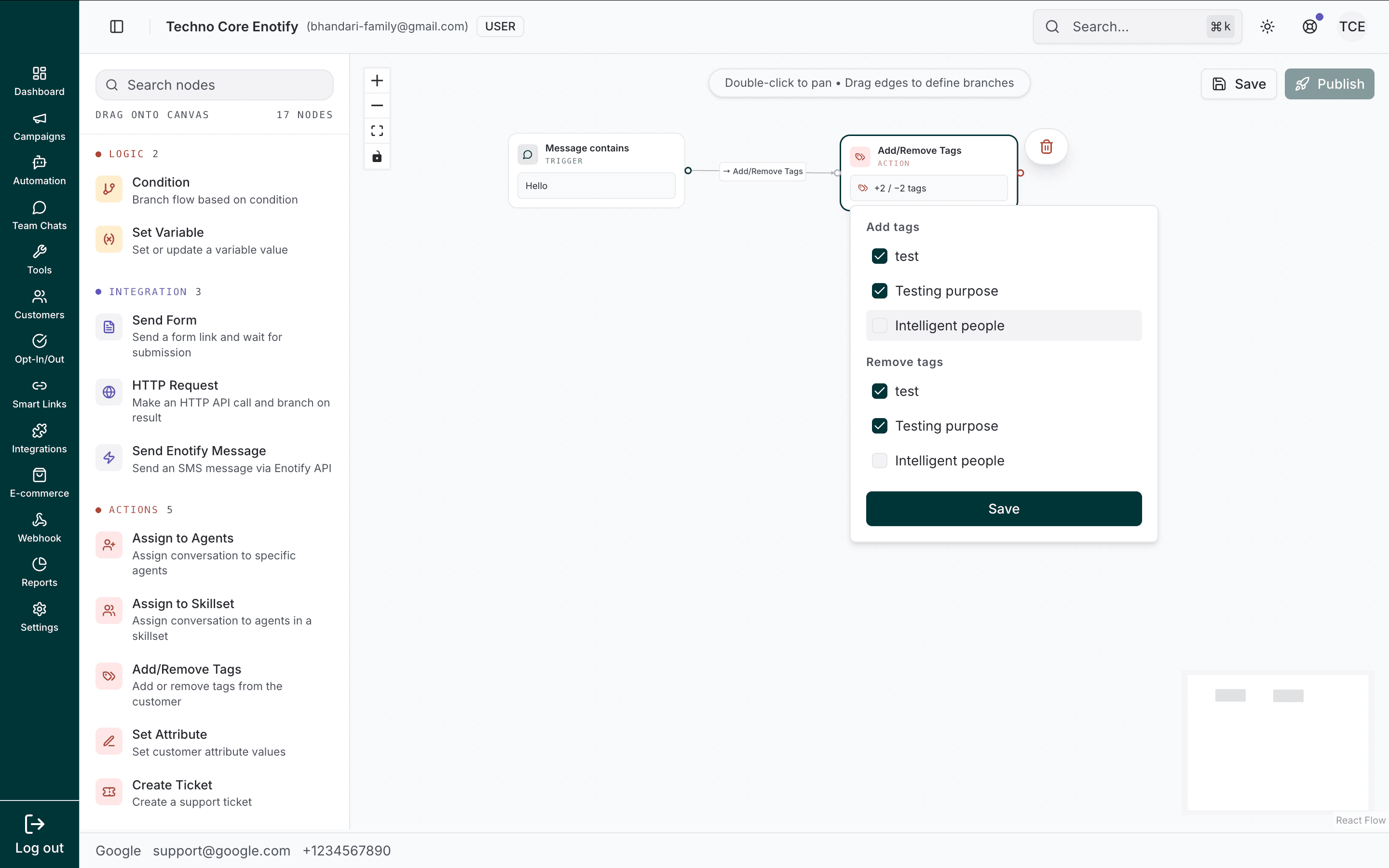Click the +1234567890 footer phone number
Screen dimensions: 1389x868
point(347,850)
